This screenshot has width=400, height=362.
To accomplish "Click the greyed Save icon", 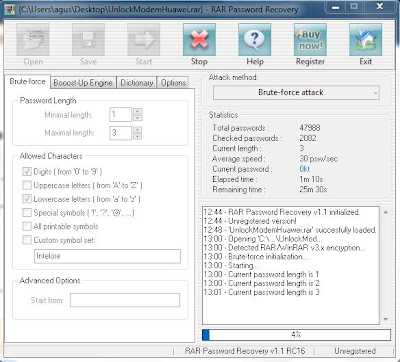I will (88, 40).
